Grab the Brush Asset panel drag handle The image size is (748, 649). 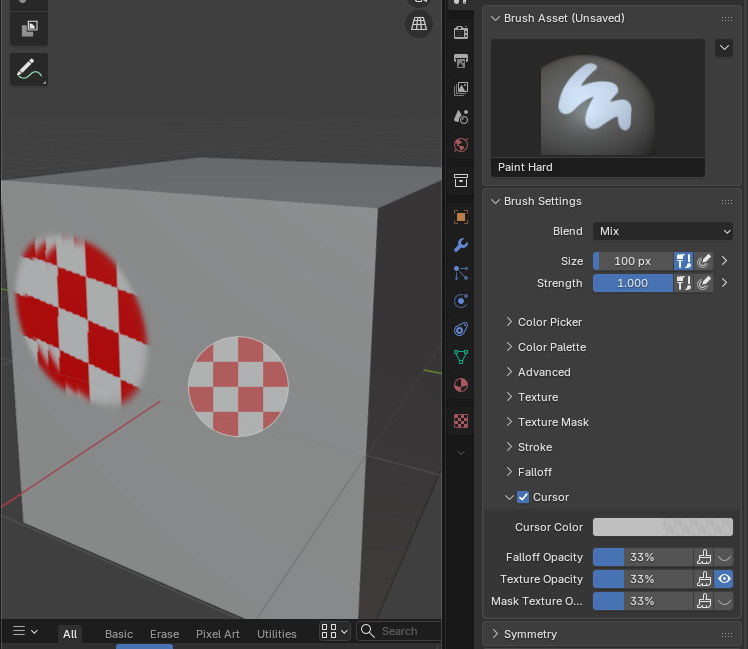[x=727, y=19]
